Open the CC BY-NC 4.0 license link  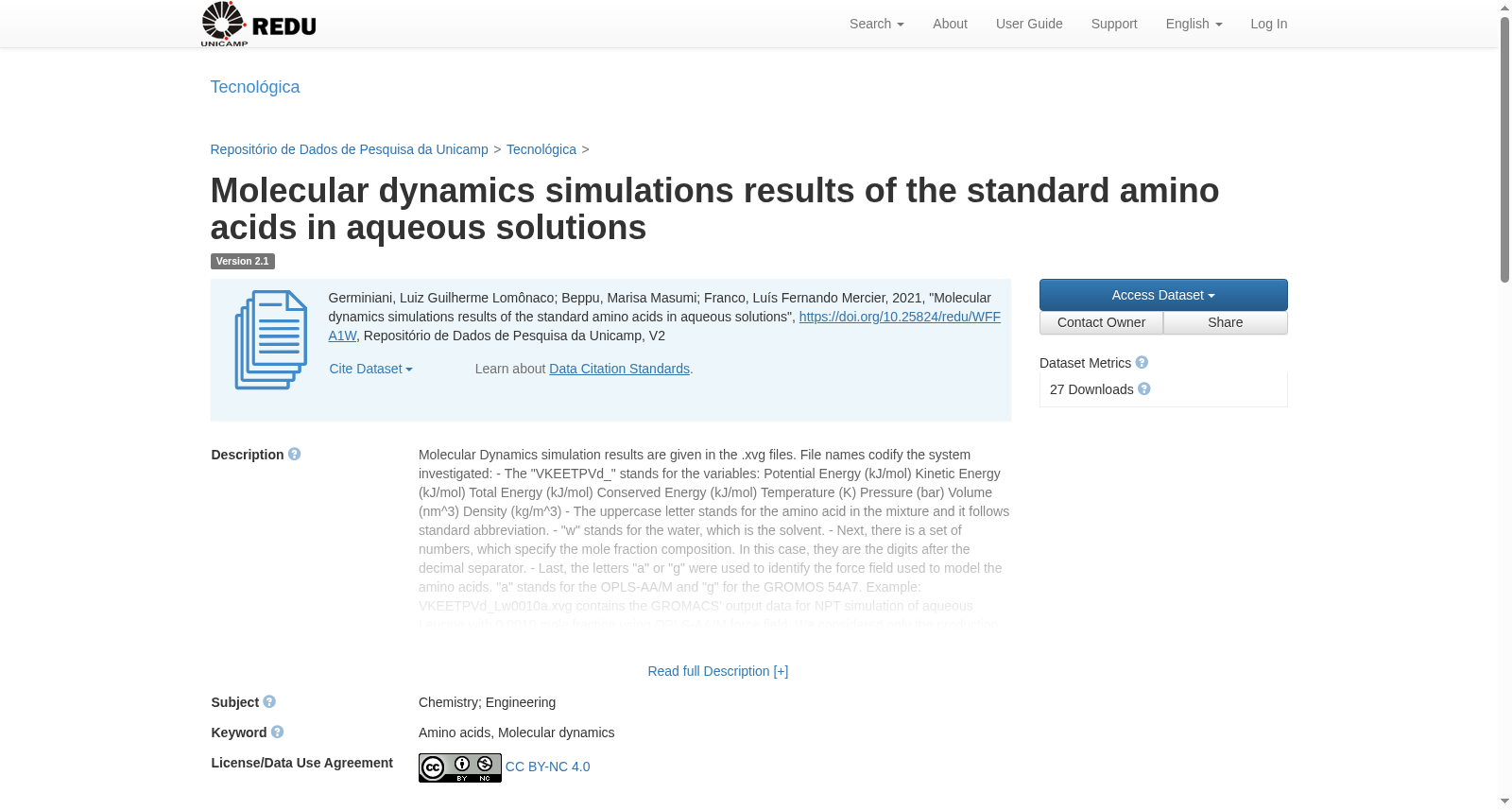click(x=548, y=767)
